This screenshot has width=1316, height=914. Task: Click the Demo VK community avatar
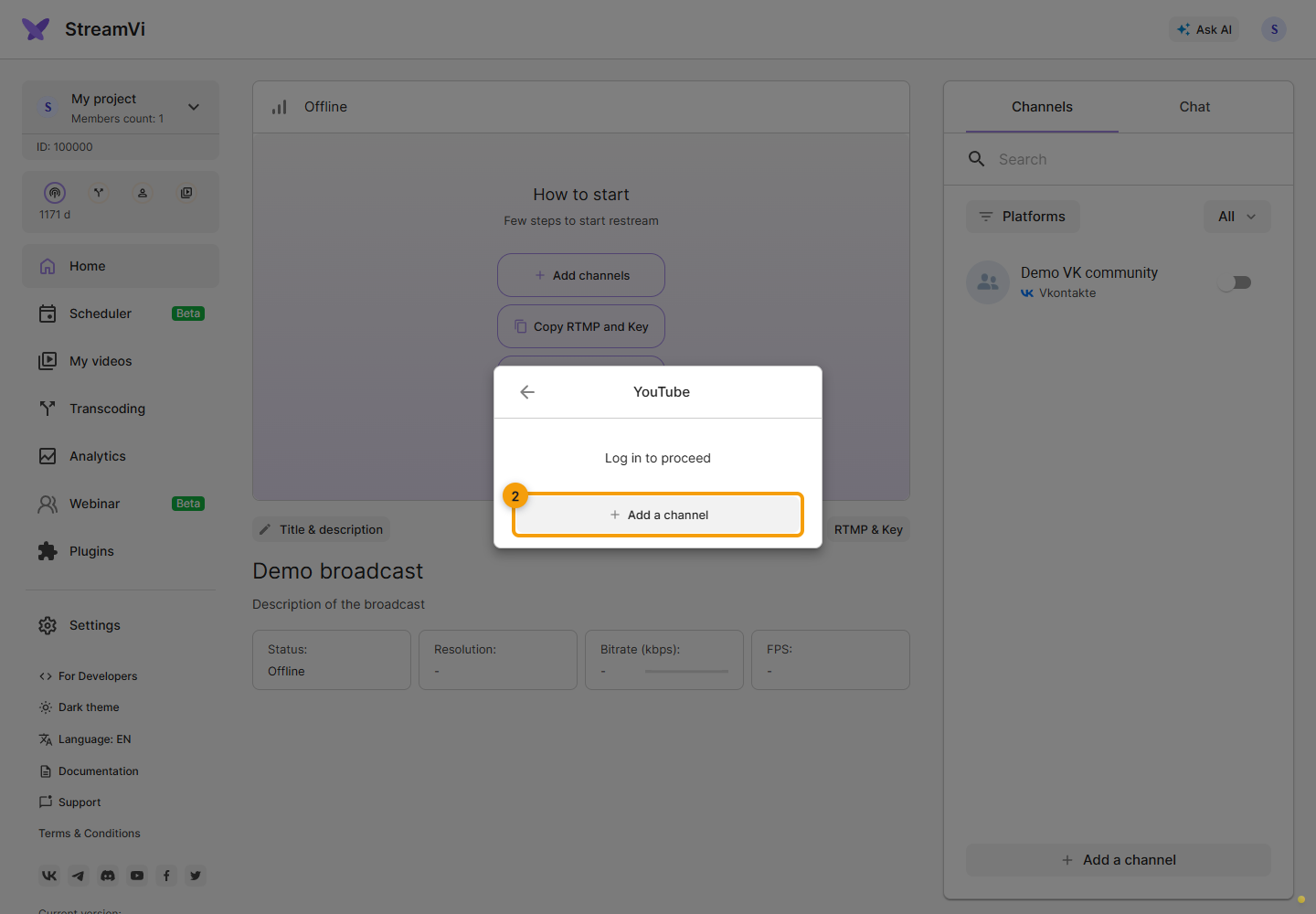tap(988, 282)
